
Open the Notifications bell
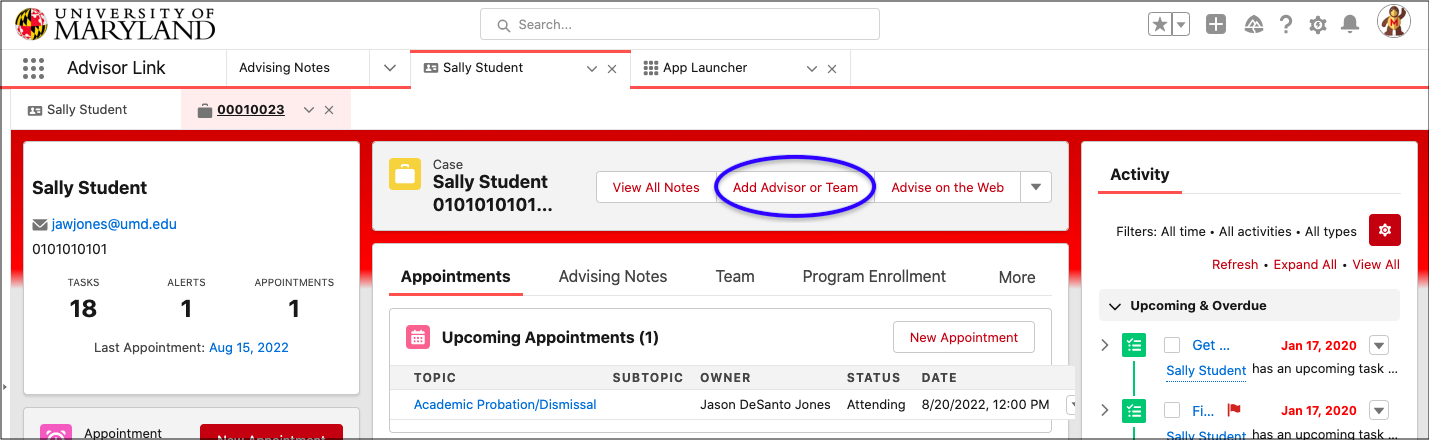(1350, 25)
